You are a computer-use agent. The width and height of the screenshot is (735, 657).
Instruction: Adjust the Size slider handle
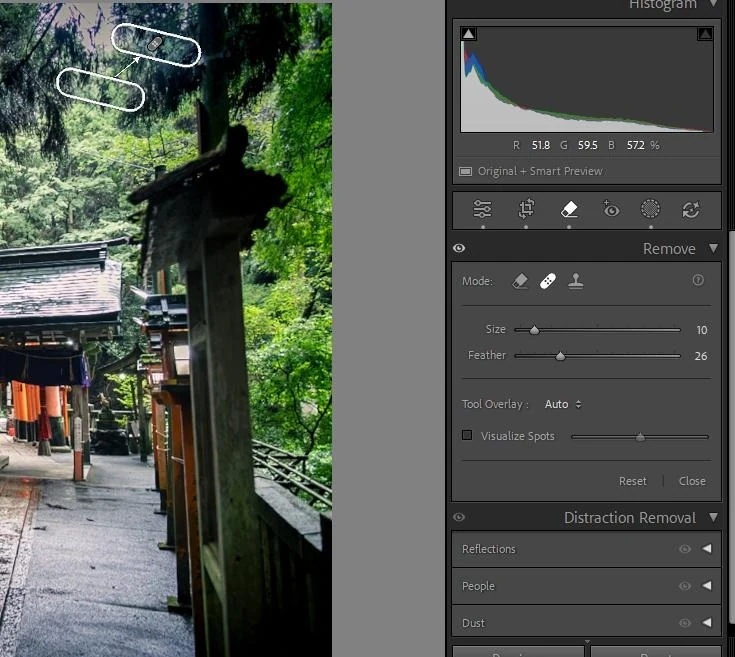(534, 330)
